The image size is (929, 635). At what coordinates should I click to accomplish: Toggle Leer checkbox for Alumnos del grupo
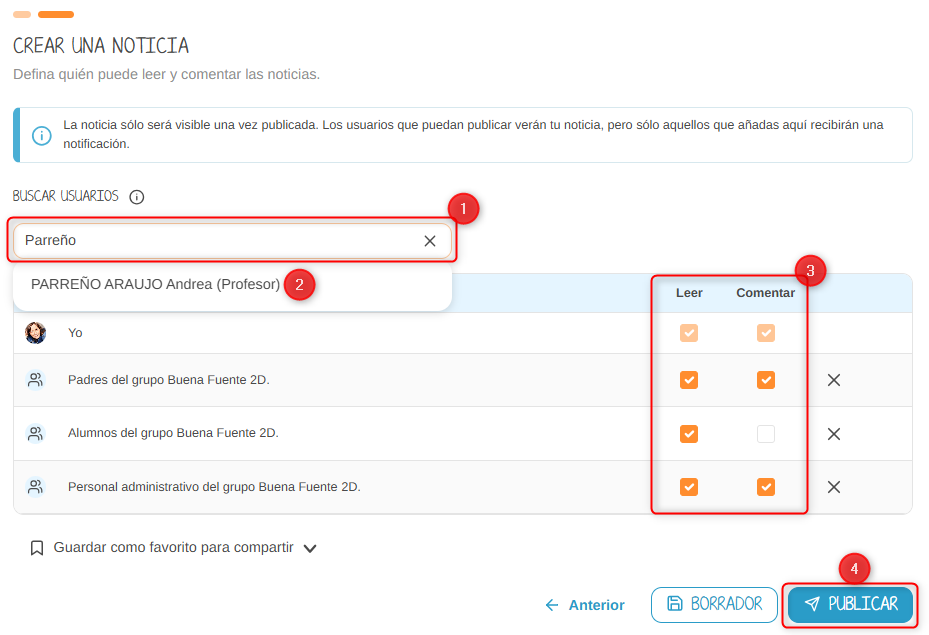click(x=688, y=434)
